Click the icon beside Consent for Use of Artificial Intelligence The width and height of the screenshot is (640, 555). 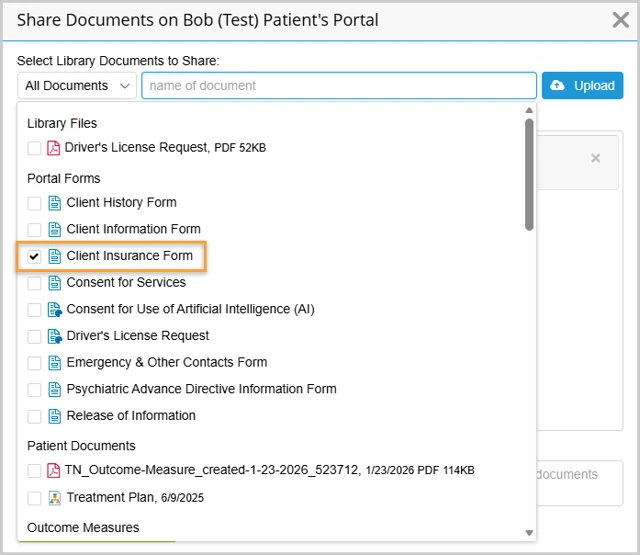tap(55, 310)
